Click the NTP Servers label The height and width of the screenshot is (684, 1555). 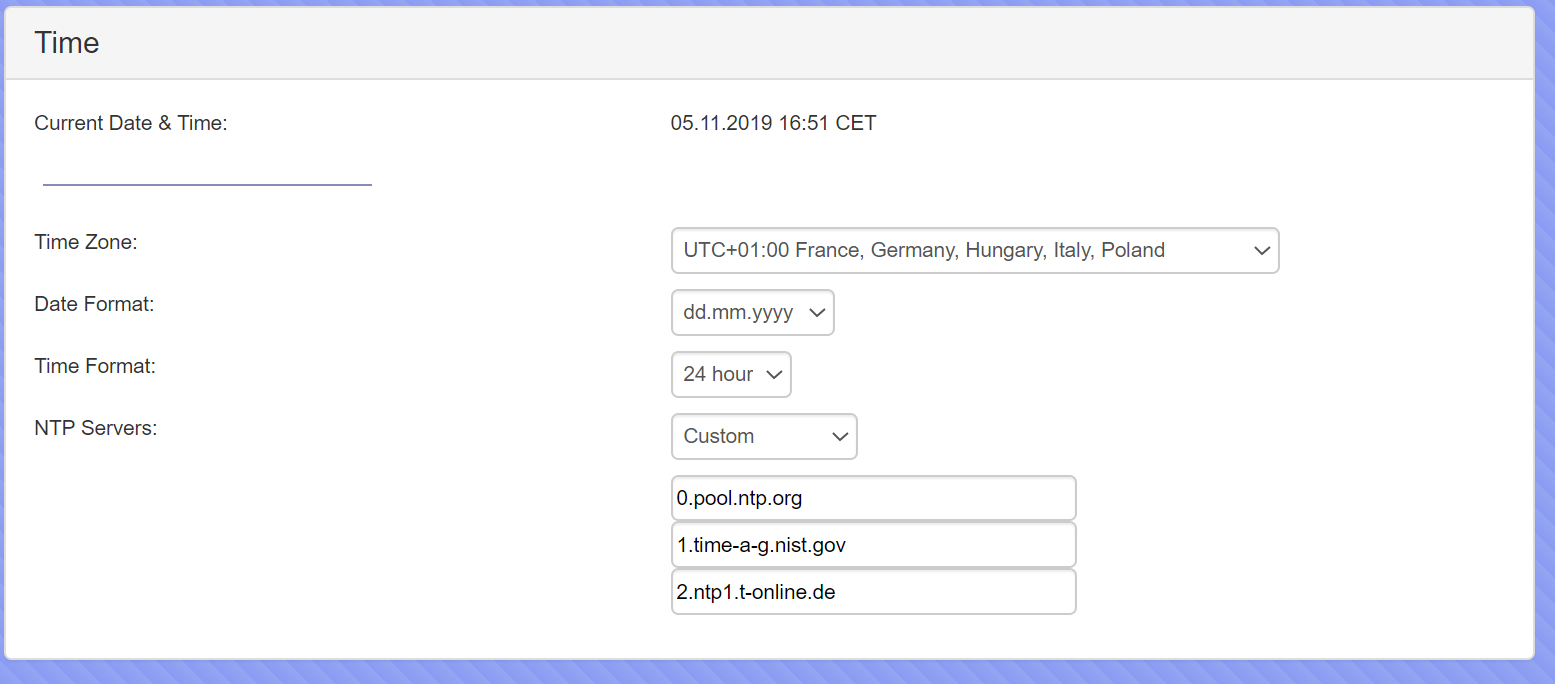[96, 428]
